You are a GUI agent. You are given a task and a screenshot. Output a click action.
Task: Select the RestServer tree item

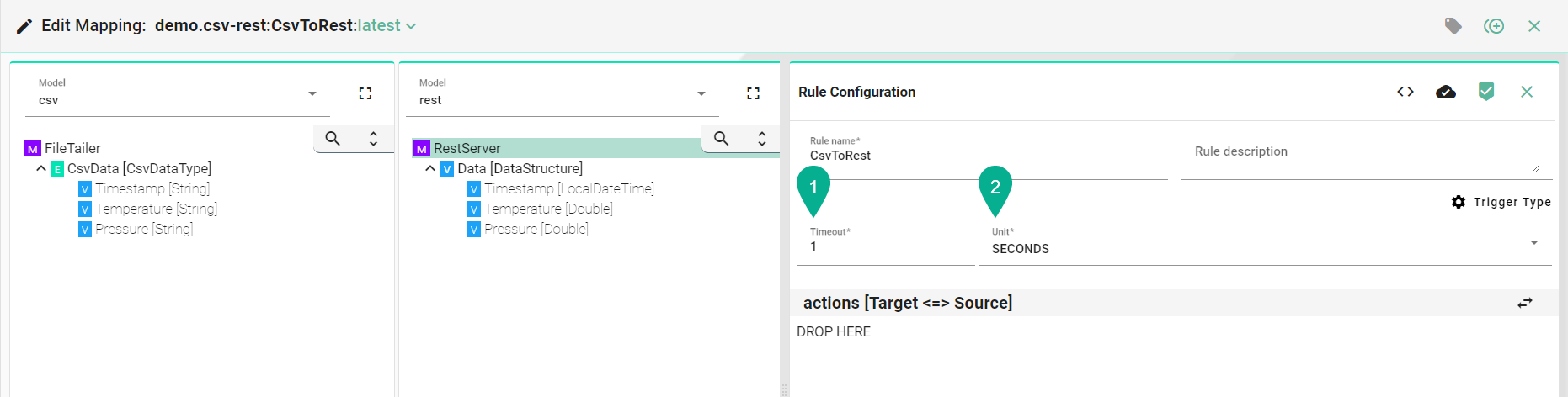[467, 148]
